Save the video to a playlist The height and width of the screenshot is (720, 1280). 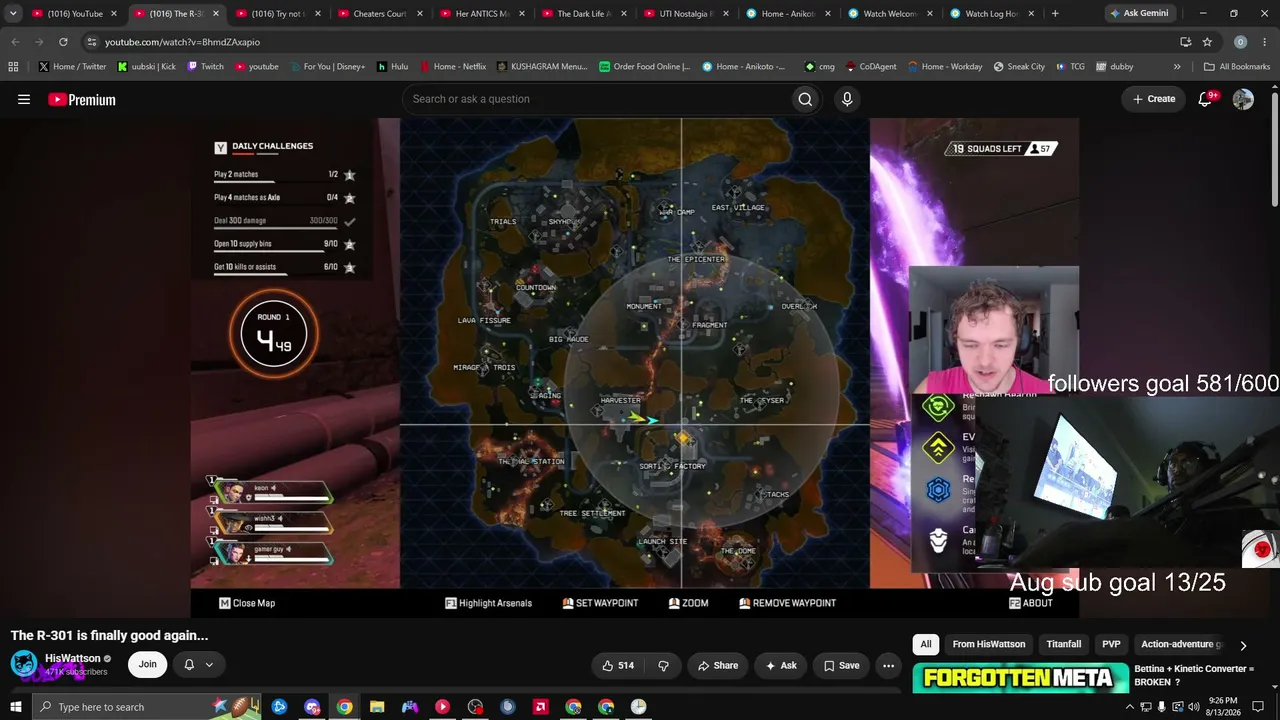click(x=841, y=665)
